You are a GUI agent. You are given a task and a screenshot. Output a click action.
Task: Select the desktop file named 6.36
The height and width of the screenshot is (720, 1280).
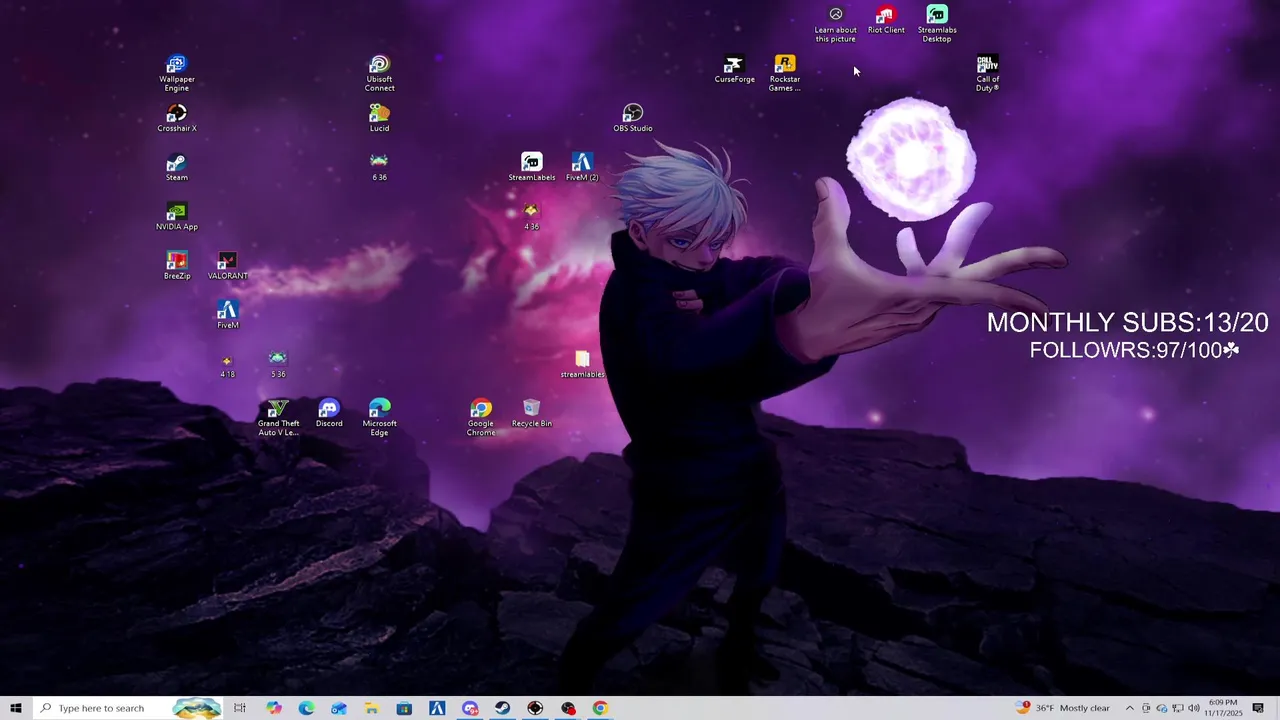(x=380, y=167)
